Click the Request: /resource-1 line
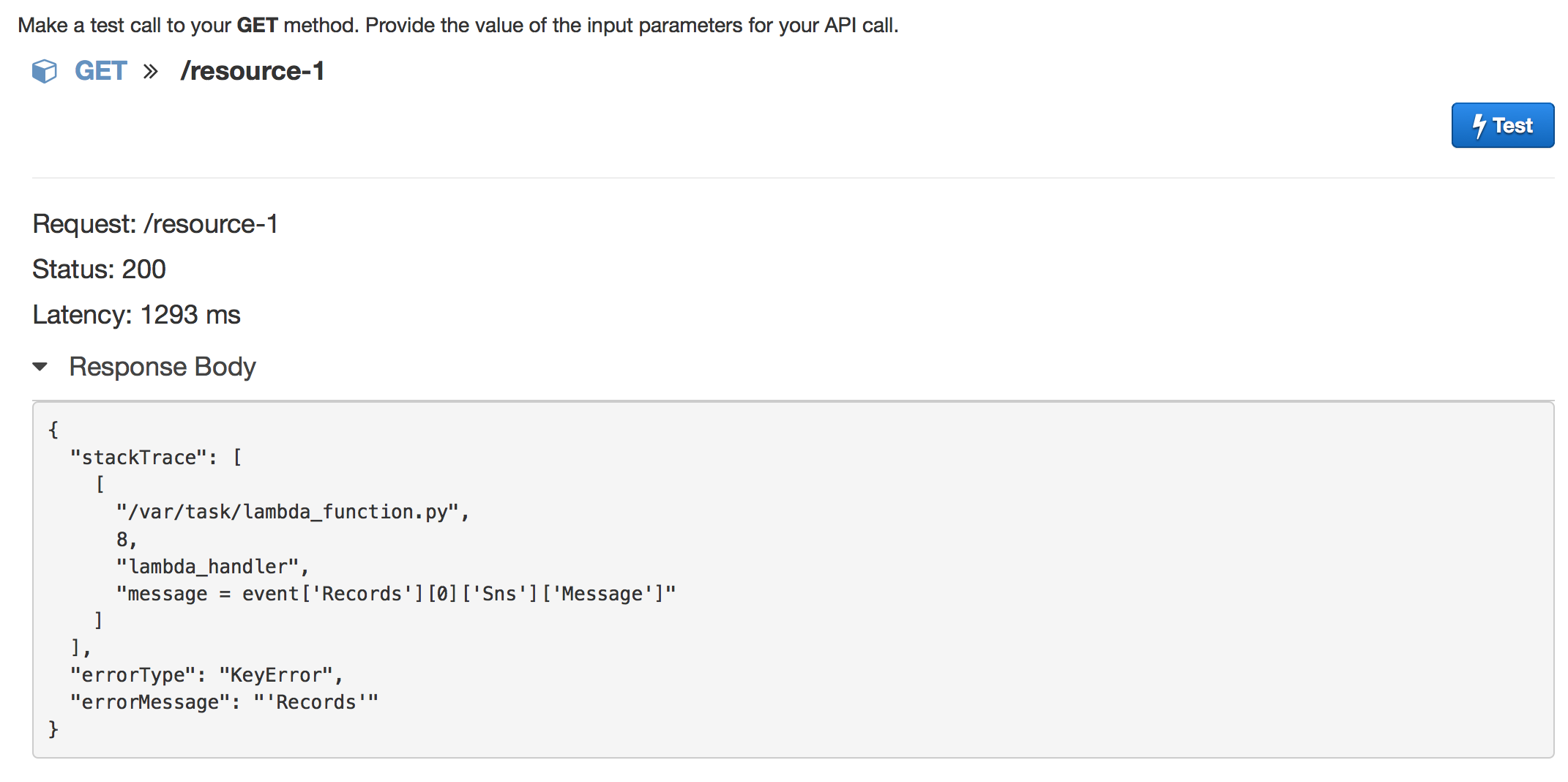The image size is (1568, 782). tap(155, 224)
